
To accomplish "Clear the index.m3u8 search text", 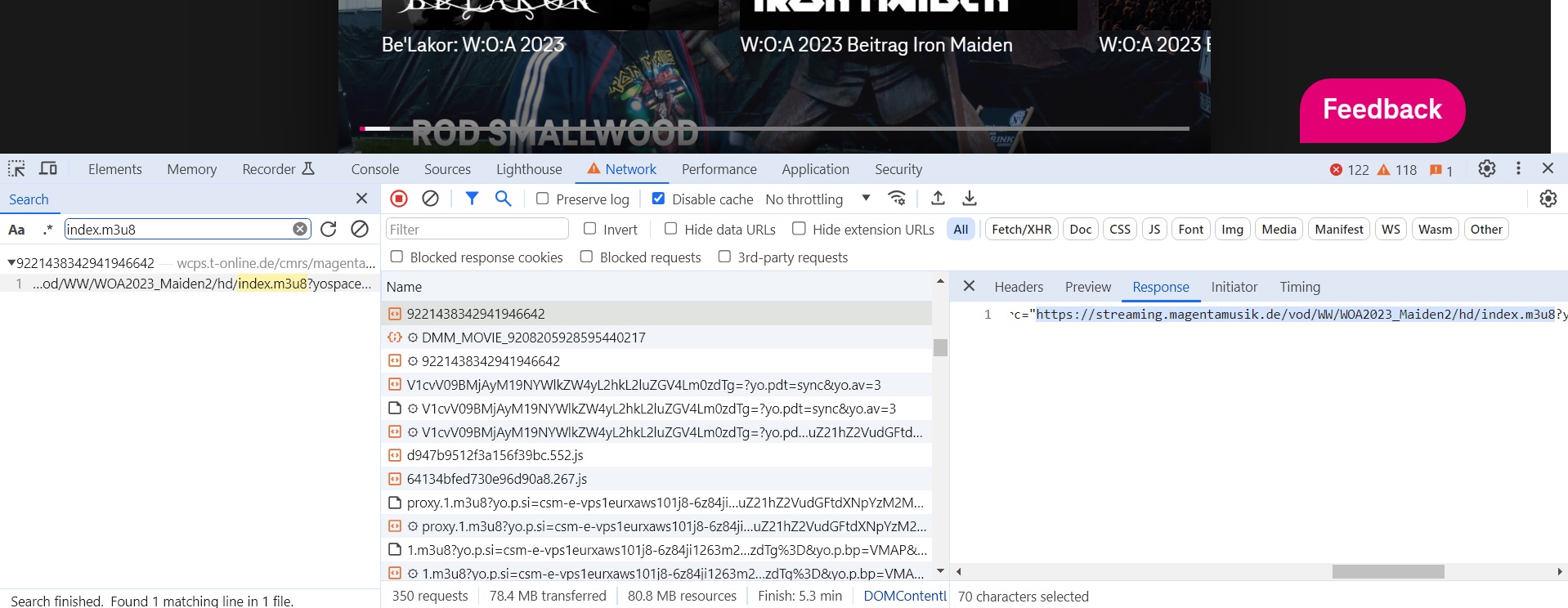I will click(300, 230).
